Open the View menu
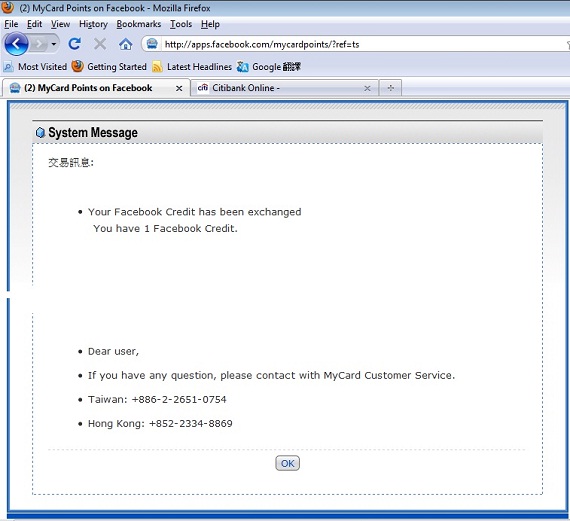 coord(60,24)
